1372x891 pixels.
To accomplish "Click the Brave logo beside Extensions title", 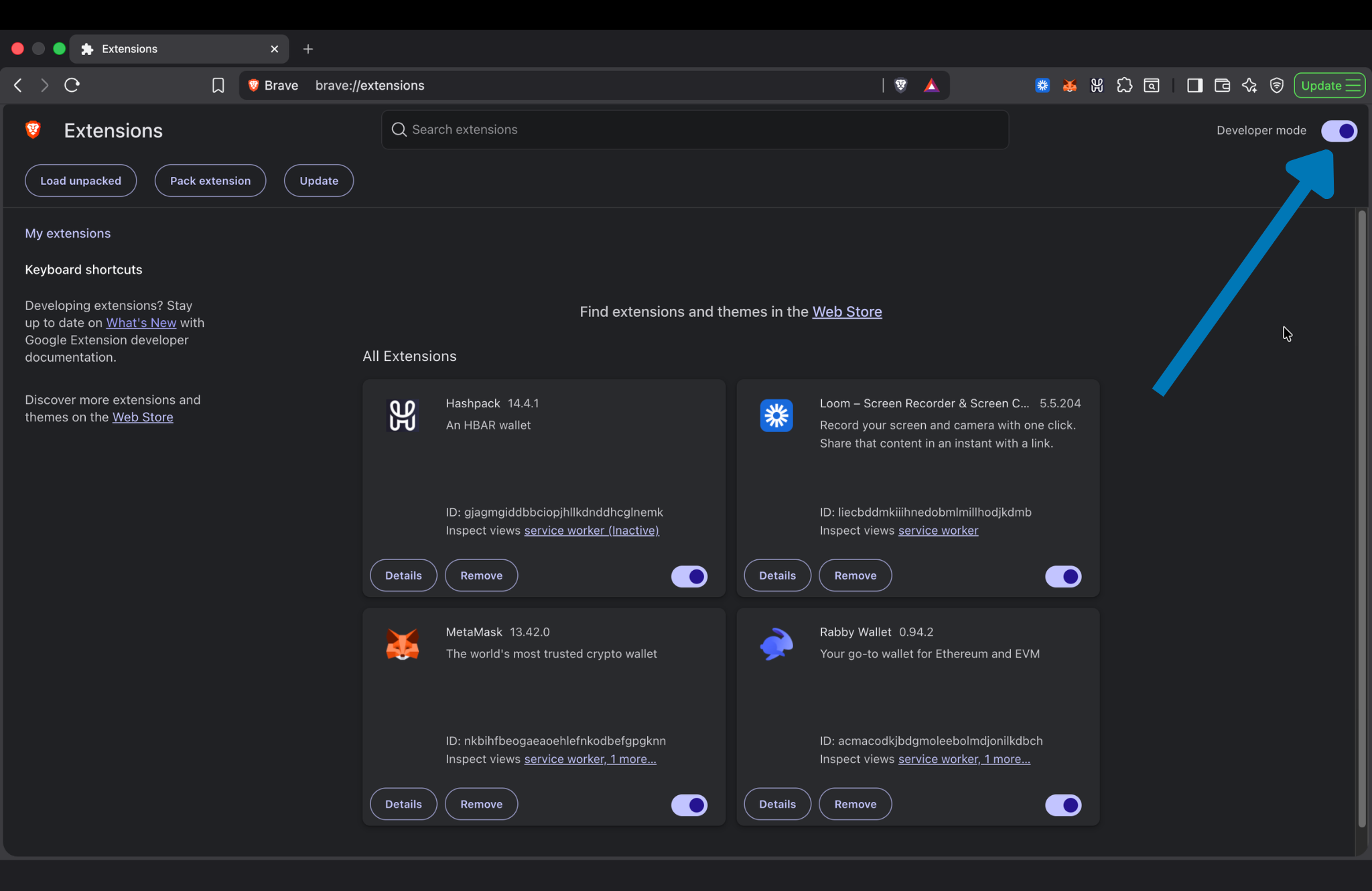I will click(x=33, y=130).
